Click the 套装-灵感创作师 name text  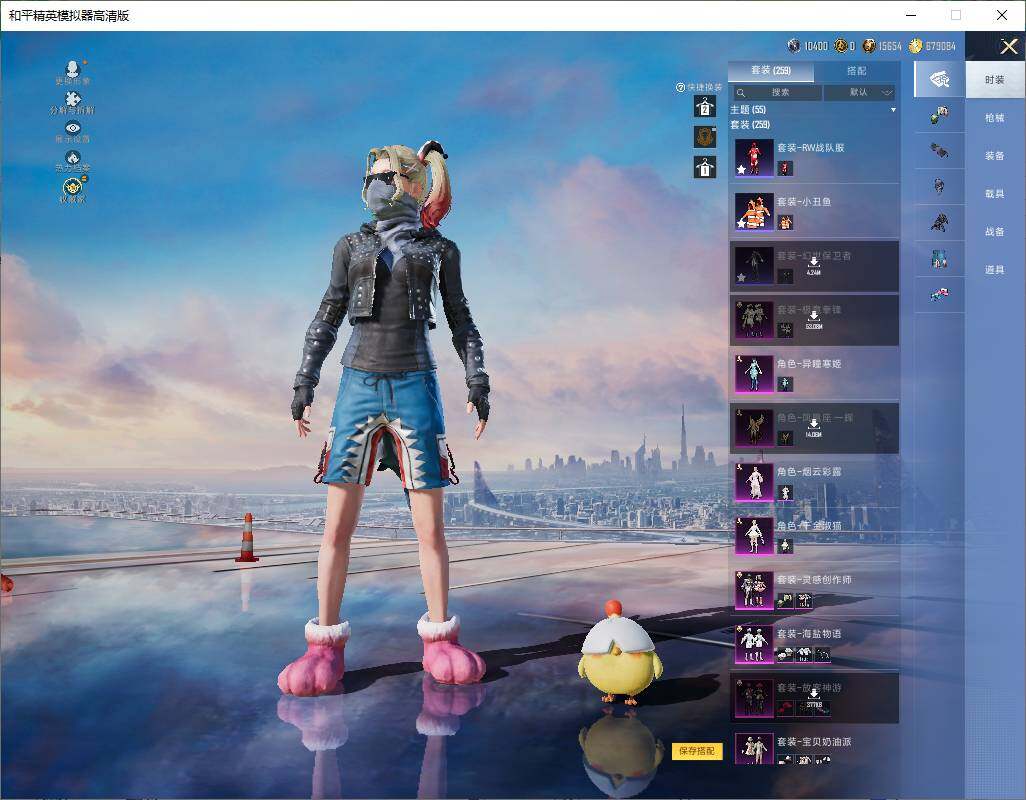click(x=814, y=580)
